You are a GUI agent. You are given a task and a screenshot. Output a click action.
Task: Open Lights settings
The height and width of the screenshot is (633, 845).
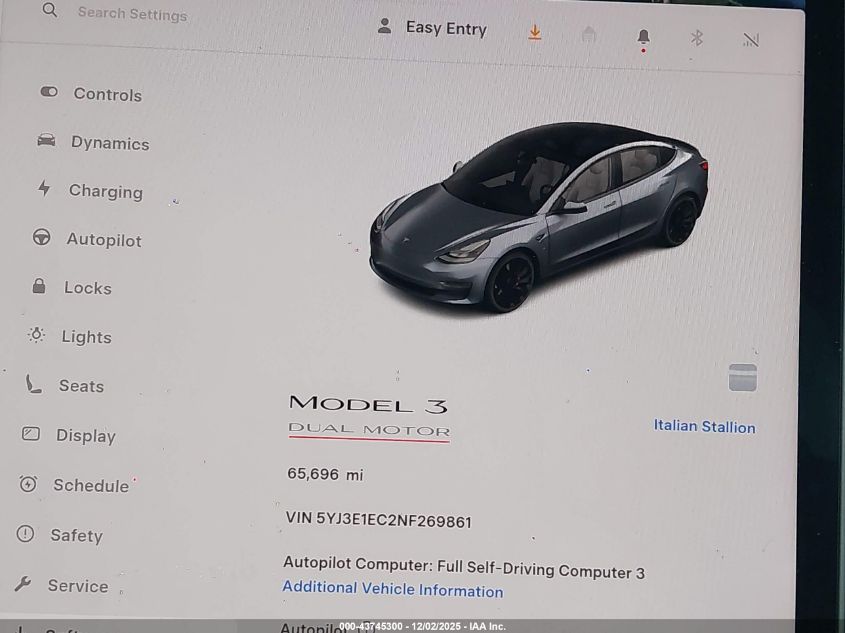pos(70,336)
